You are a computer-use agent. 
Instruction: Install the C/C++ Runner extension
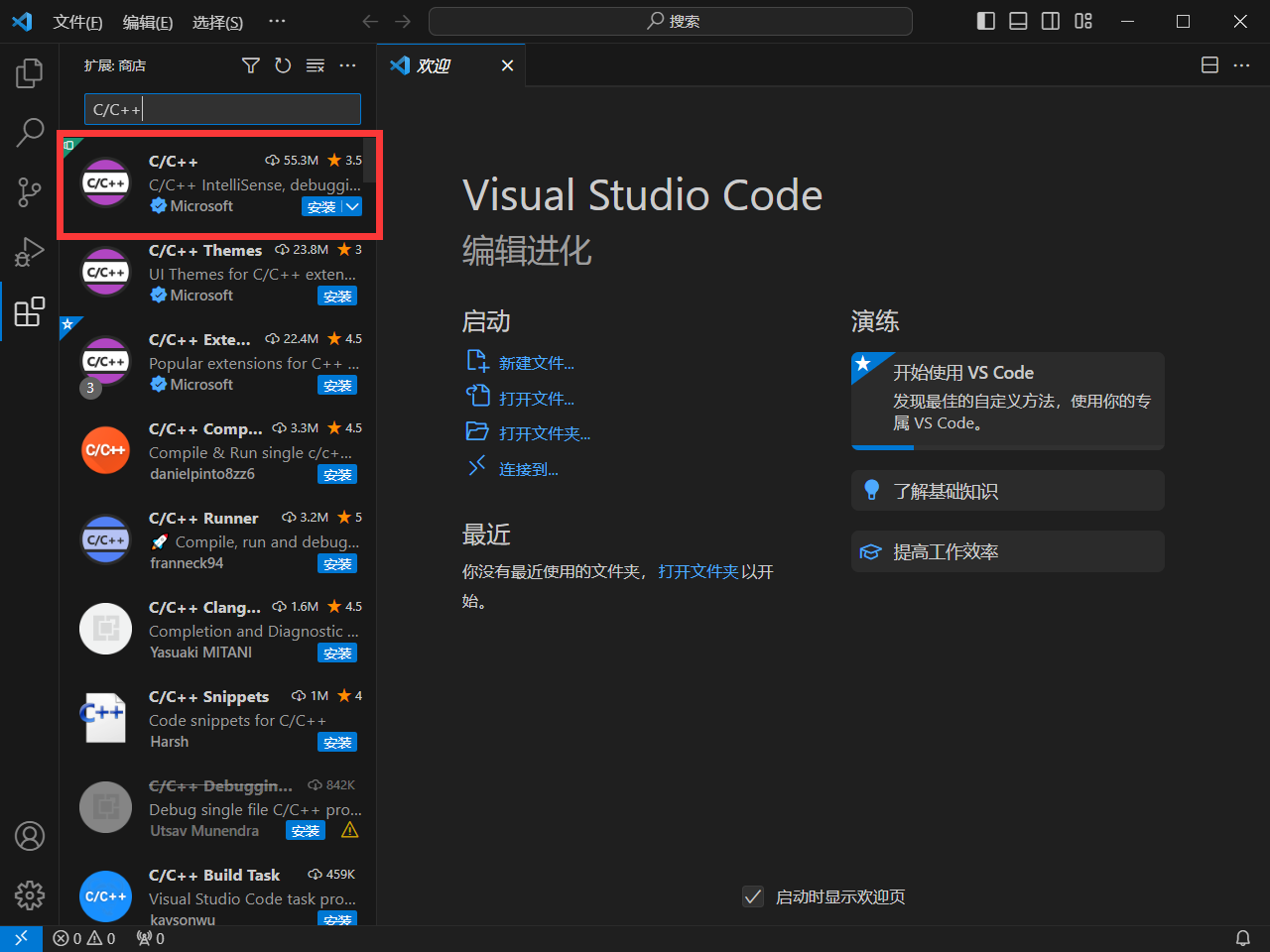pos(337,563)
